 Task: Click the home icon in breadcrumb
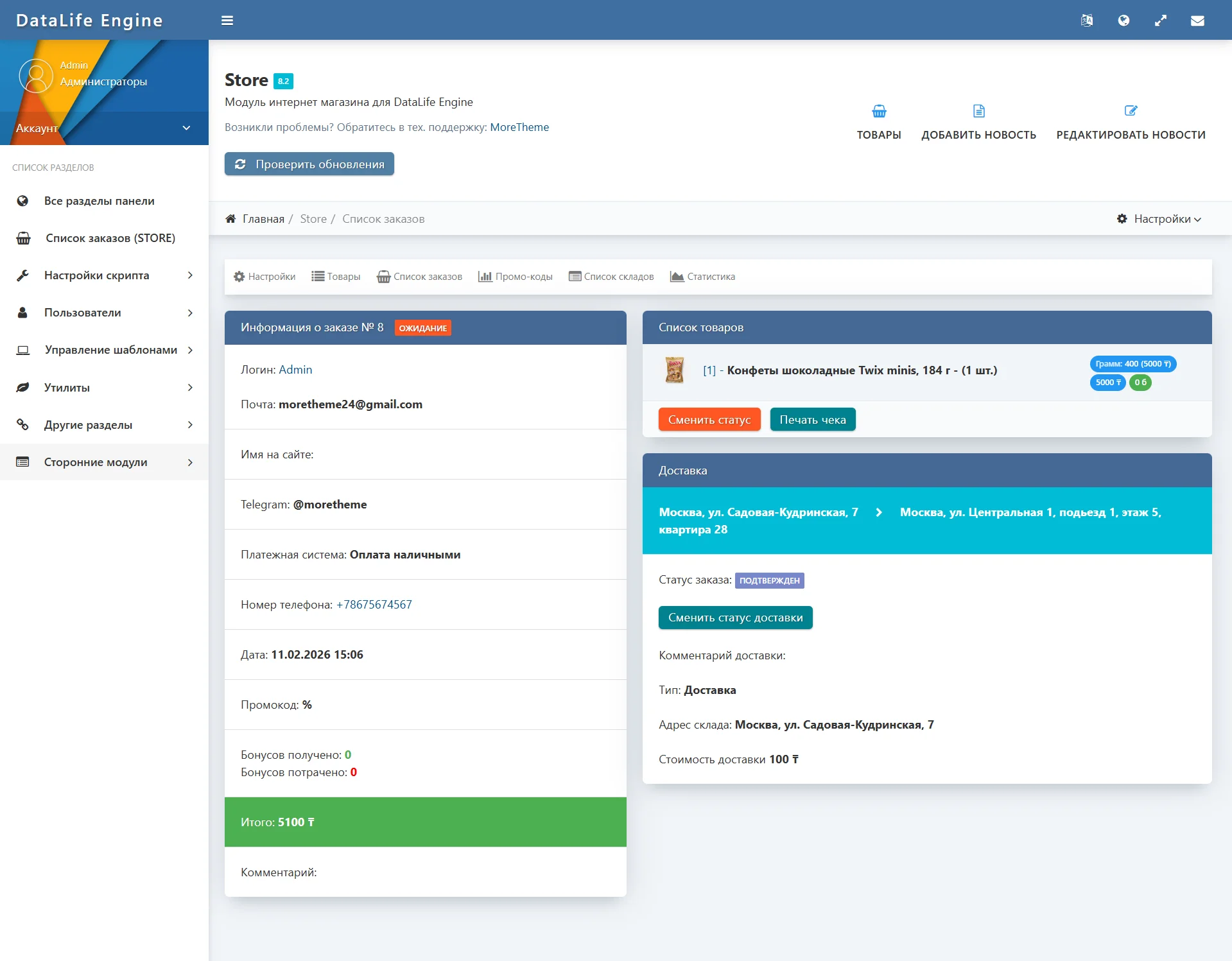click(230, 219)
